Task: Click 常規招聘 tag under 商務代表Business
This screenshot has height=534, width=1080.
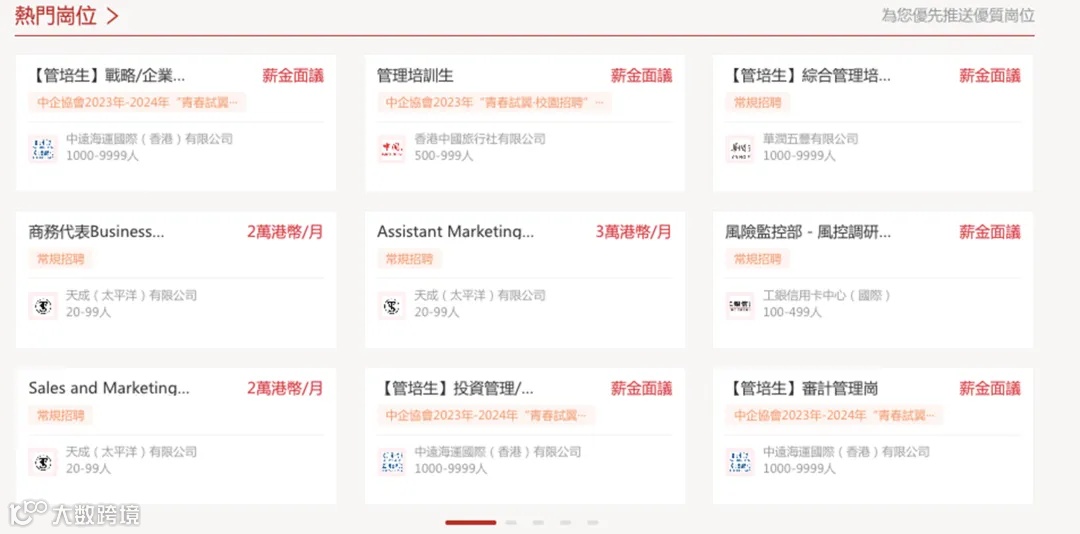Action: pyautogui.click(x=61, y=259)
